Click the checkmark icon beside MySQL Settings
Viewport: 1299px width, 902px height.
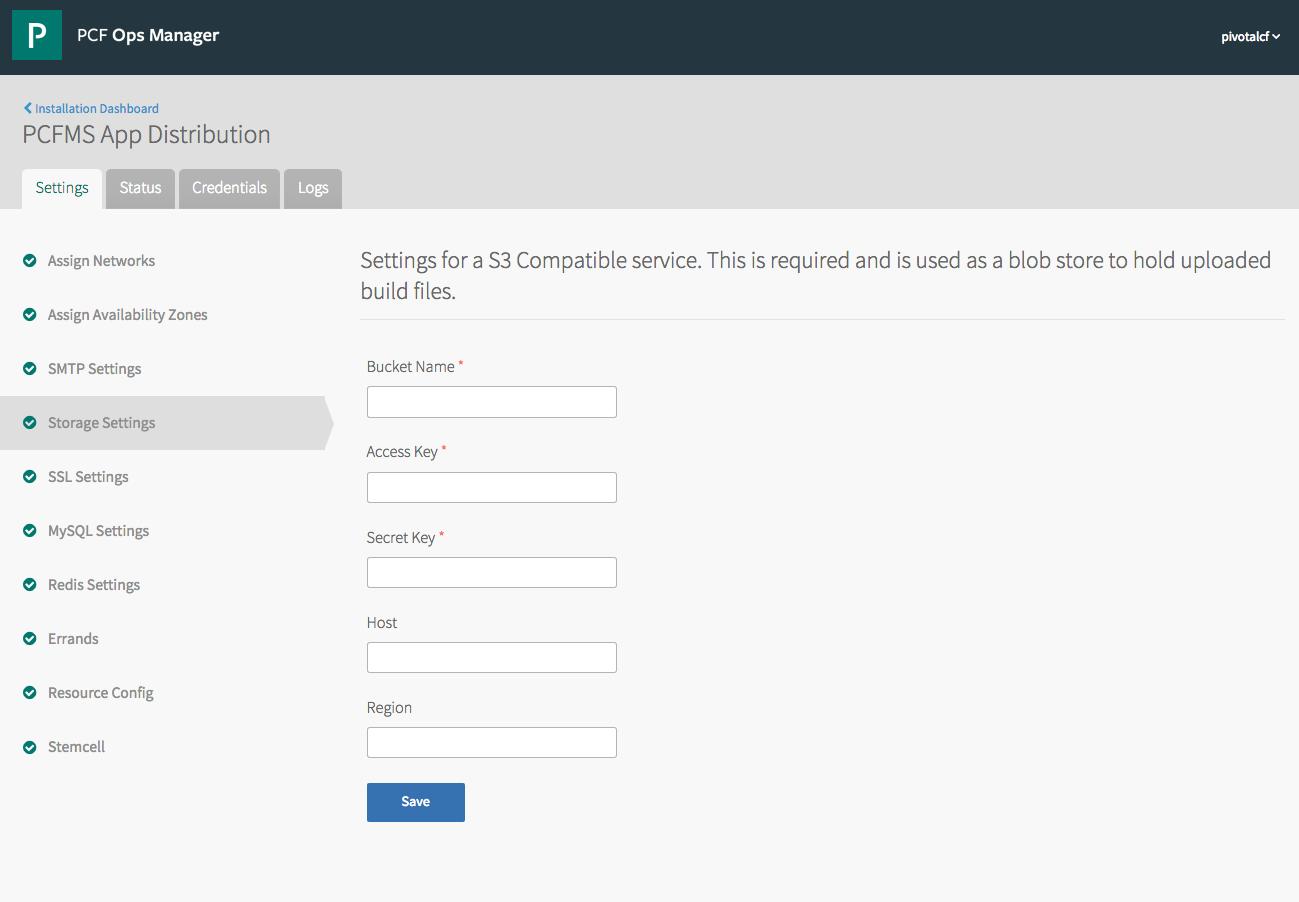(30, 531)
